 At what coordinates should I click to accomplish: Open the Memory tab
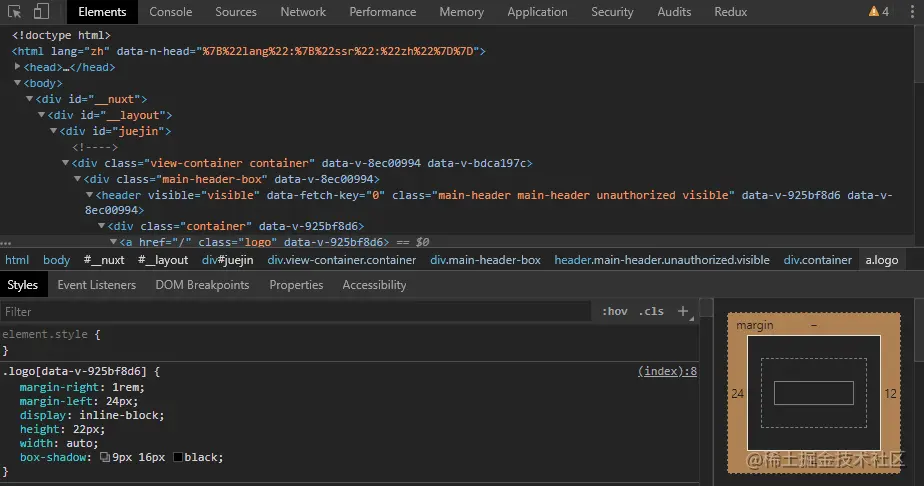(461, 12)
